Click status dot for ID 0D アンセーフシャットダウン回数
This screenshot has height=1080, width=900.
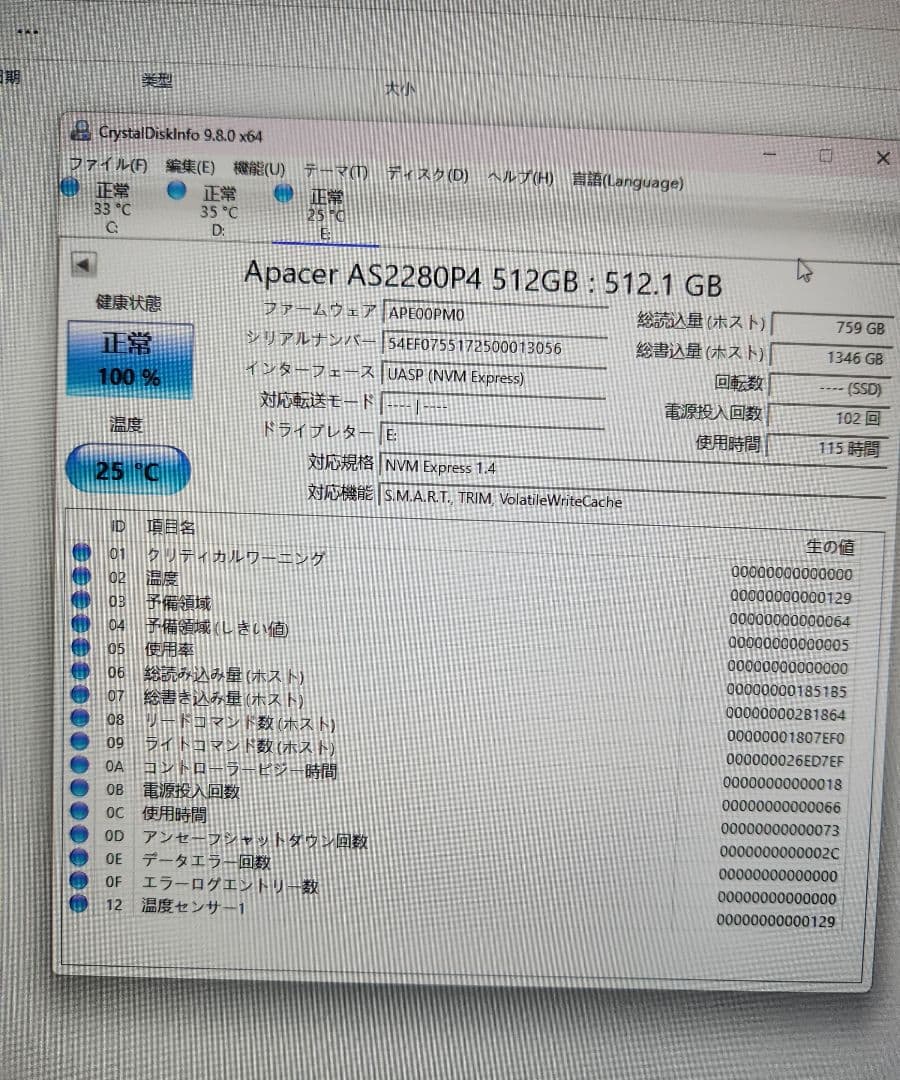click(79, 833)
